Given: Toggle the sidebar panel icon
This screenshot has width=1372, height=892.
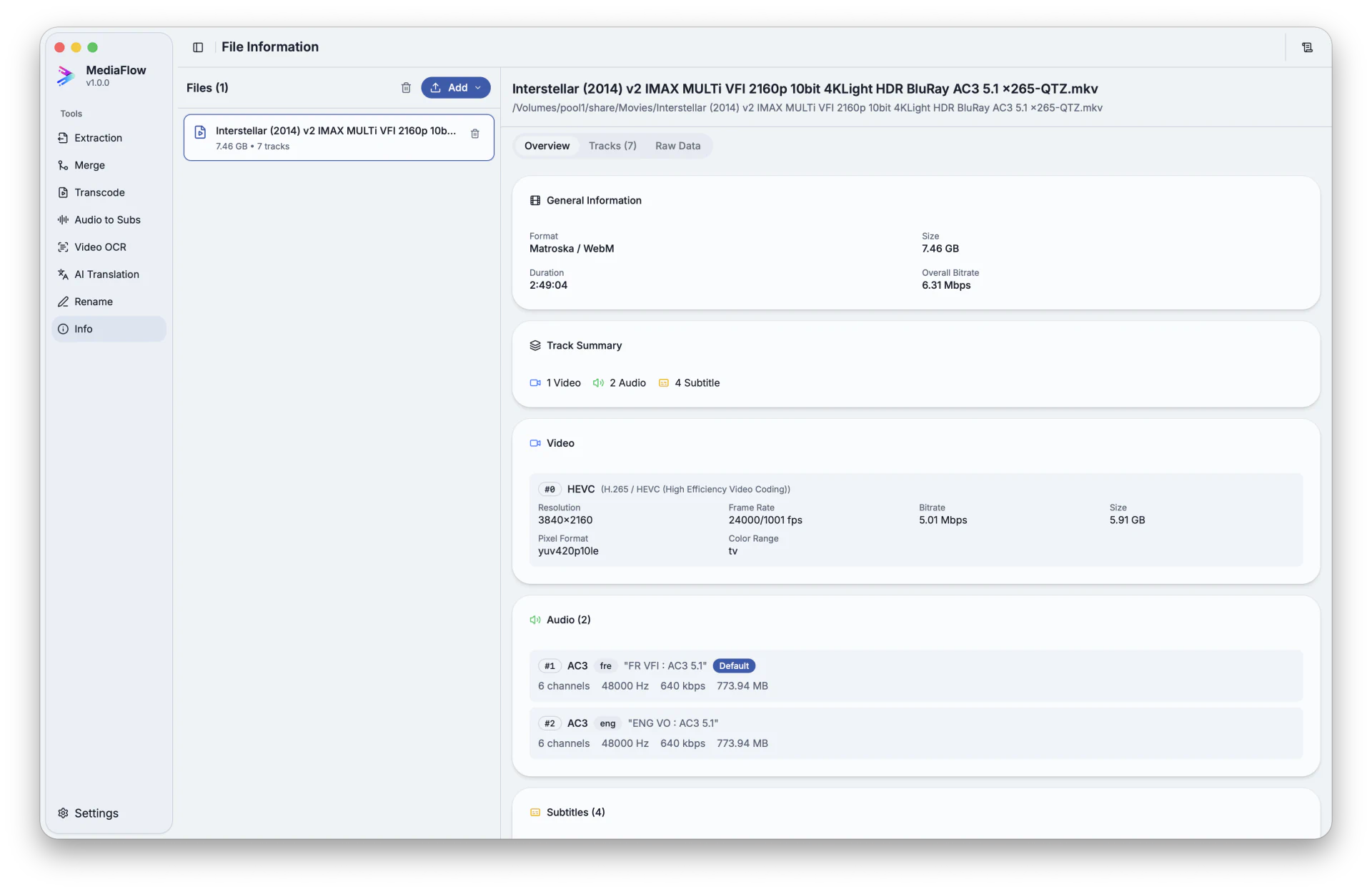Looking at the screenshot, I should tap(198, 47).
